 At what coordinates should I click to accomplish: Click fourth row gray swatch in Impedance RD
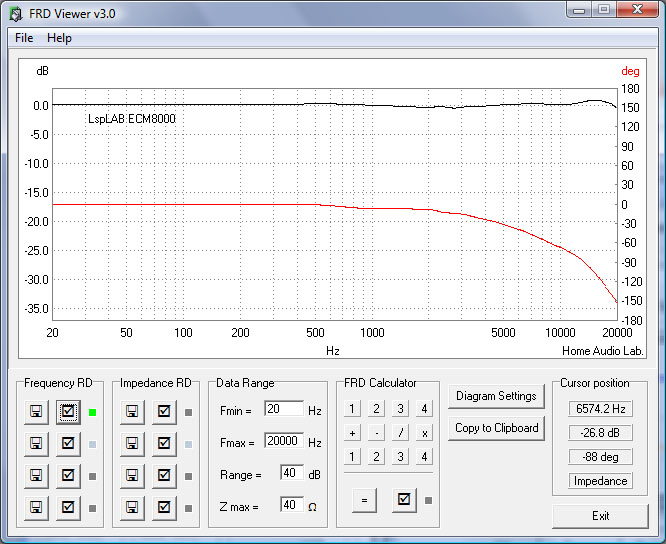(x=189, y=508)
